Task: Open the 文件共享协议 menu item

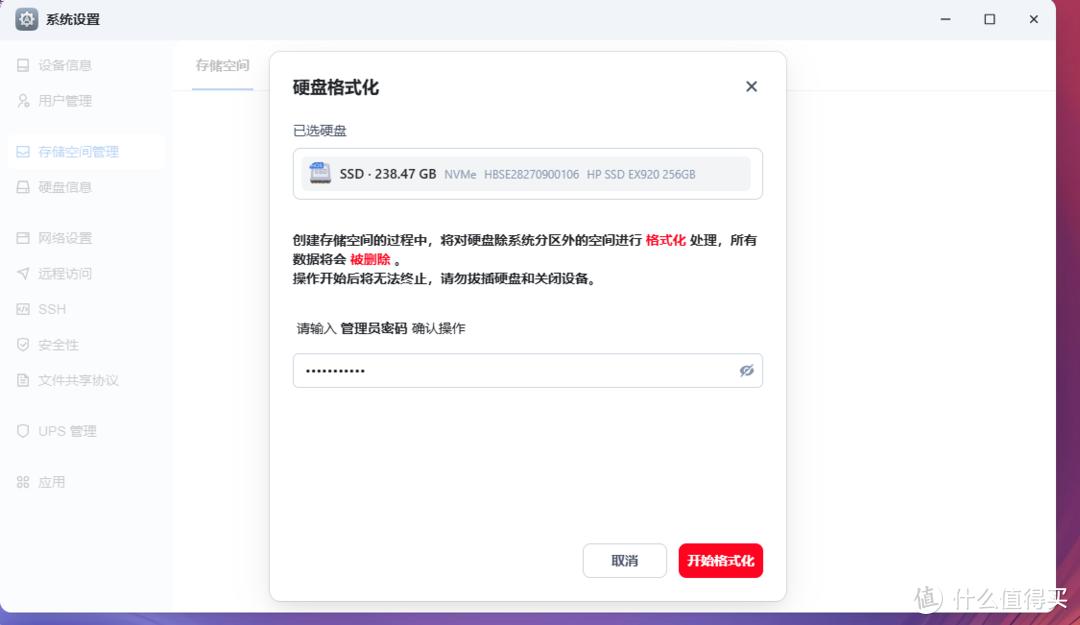Action: pyautogui.click(x=78, y=380)
